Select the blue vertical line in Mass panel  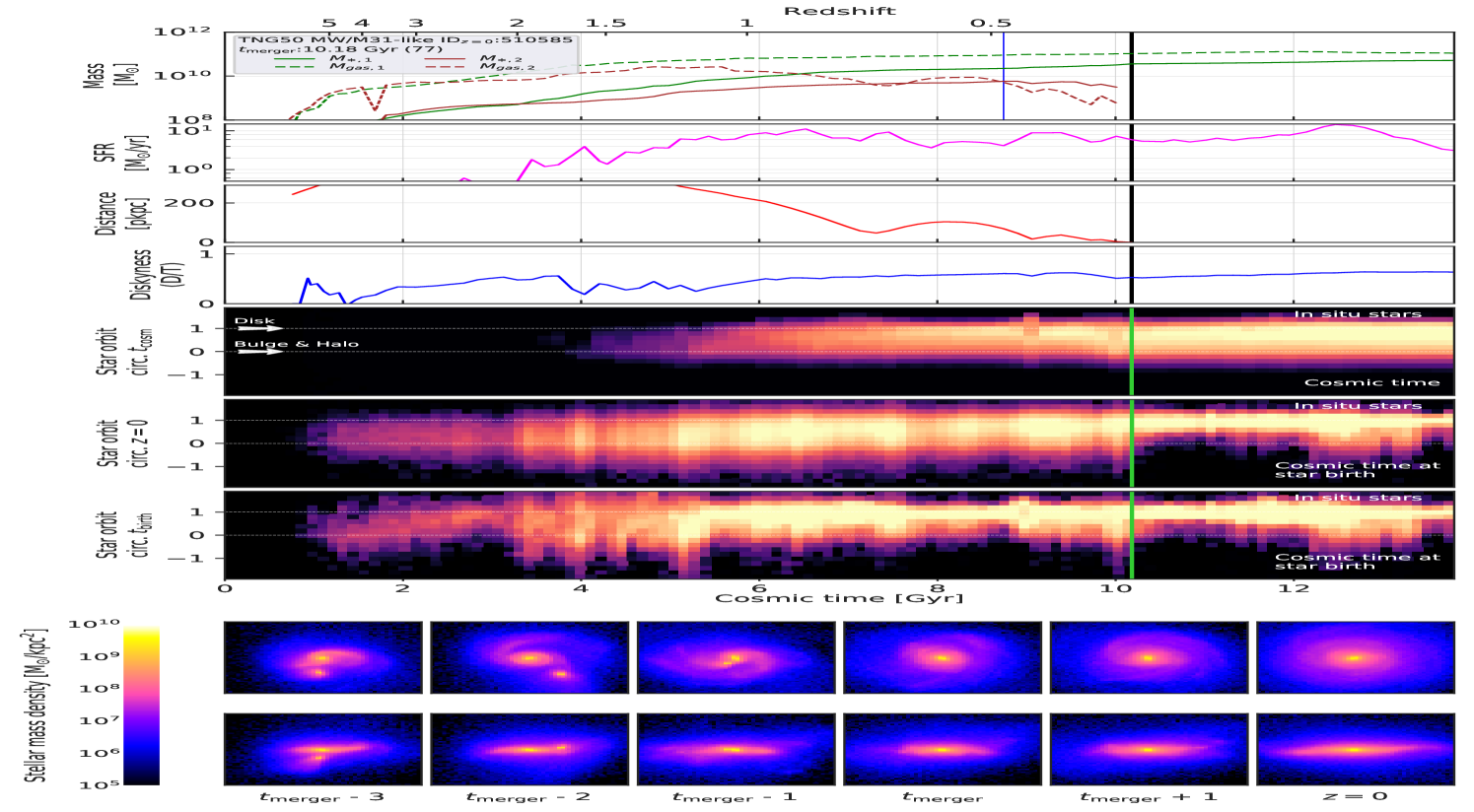click(x=1004, y=89)
